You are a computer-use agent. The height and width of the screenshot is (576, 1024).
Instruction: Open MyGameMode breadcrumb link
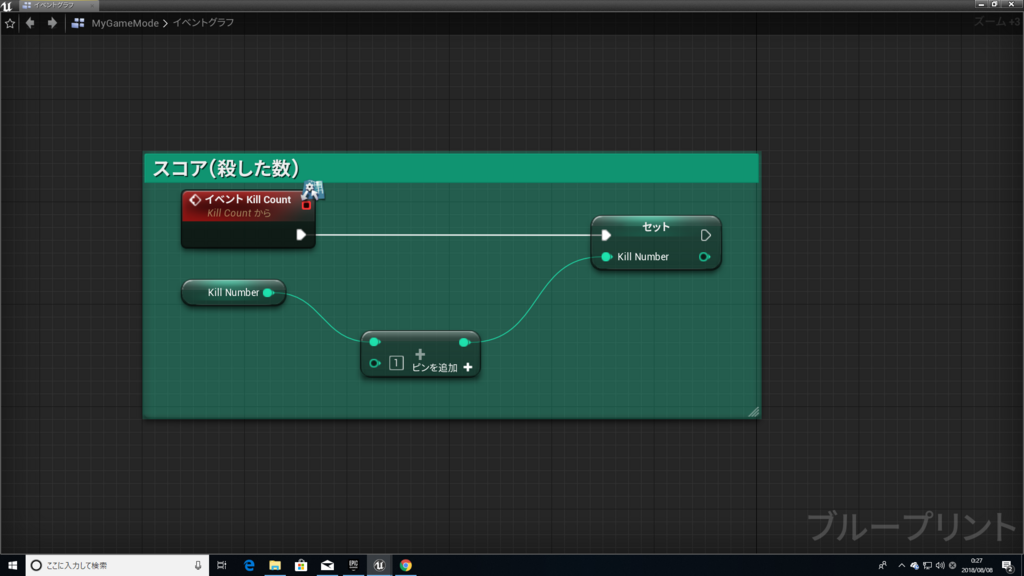pos(125,23)
